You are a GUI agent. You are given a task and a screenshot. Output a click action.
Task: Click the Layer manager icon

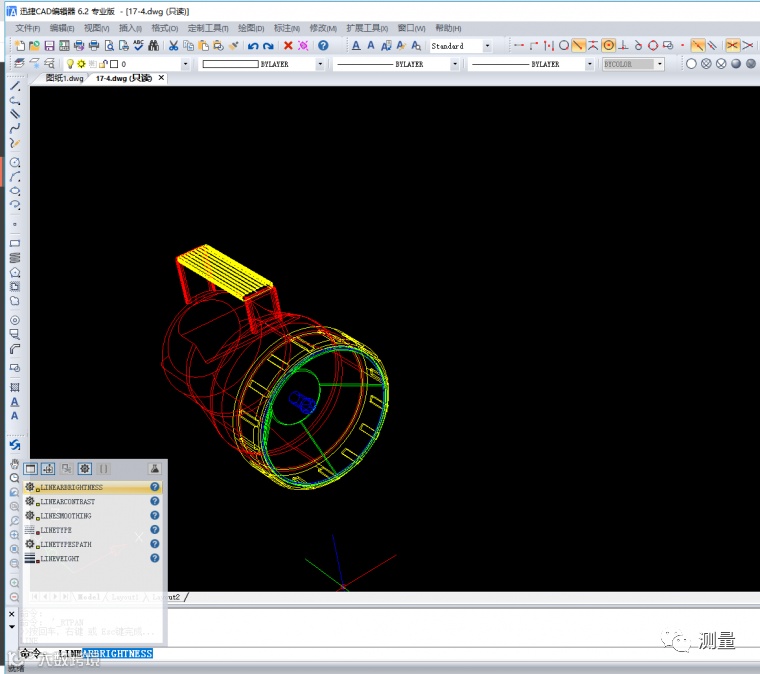tap(19, 63)
